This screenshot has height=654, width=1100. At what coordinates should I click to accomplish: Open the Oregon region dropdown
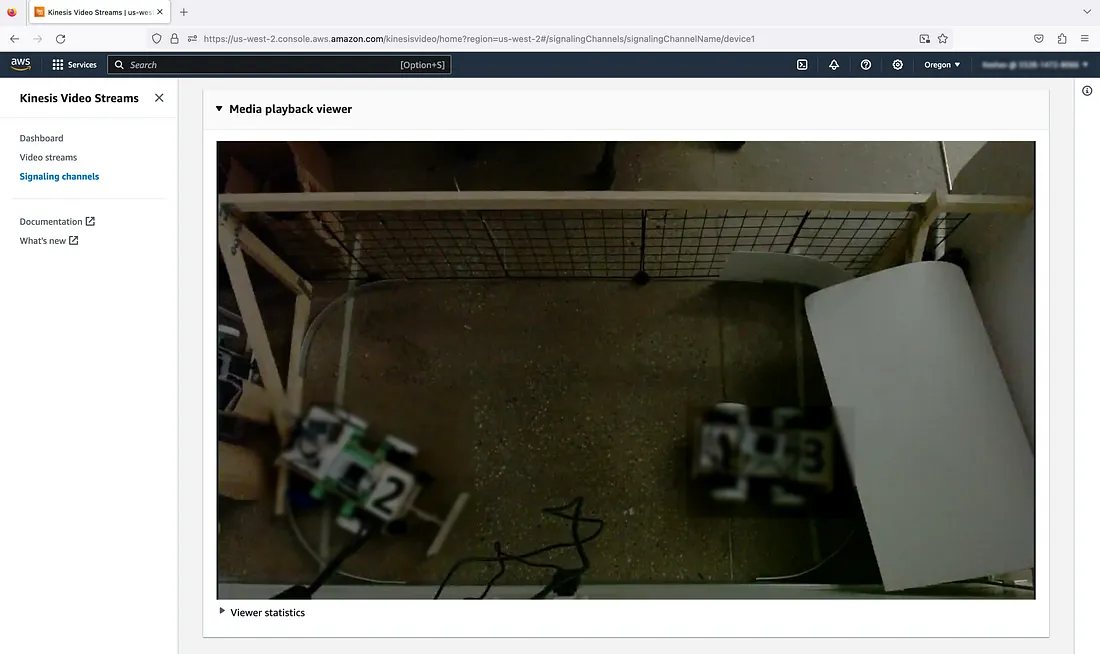(x=942, y=65)
